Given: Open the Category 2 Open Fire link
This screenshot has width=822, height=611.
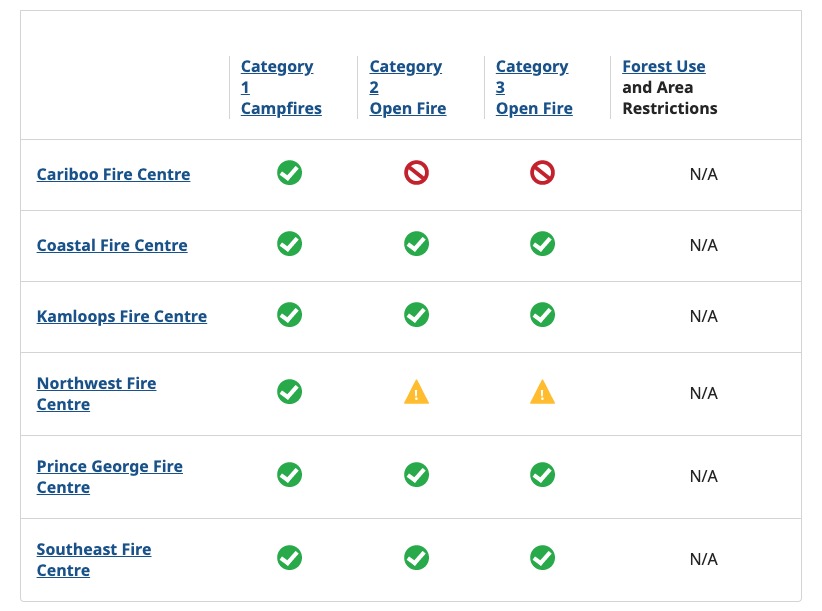Looking at the screenshot, I should pyautogui.click(x=407, y=87).
